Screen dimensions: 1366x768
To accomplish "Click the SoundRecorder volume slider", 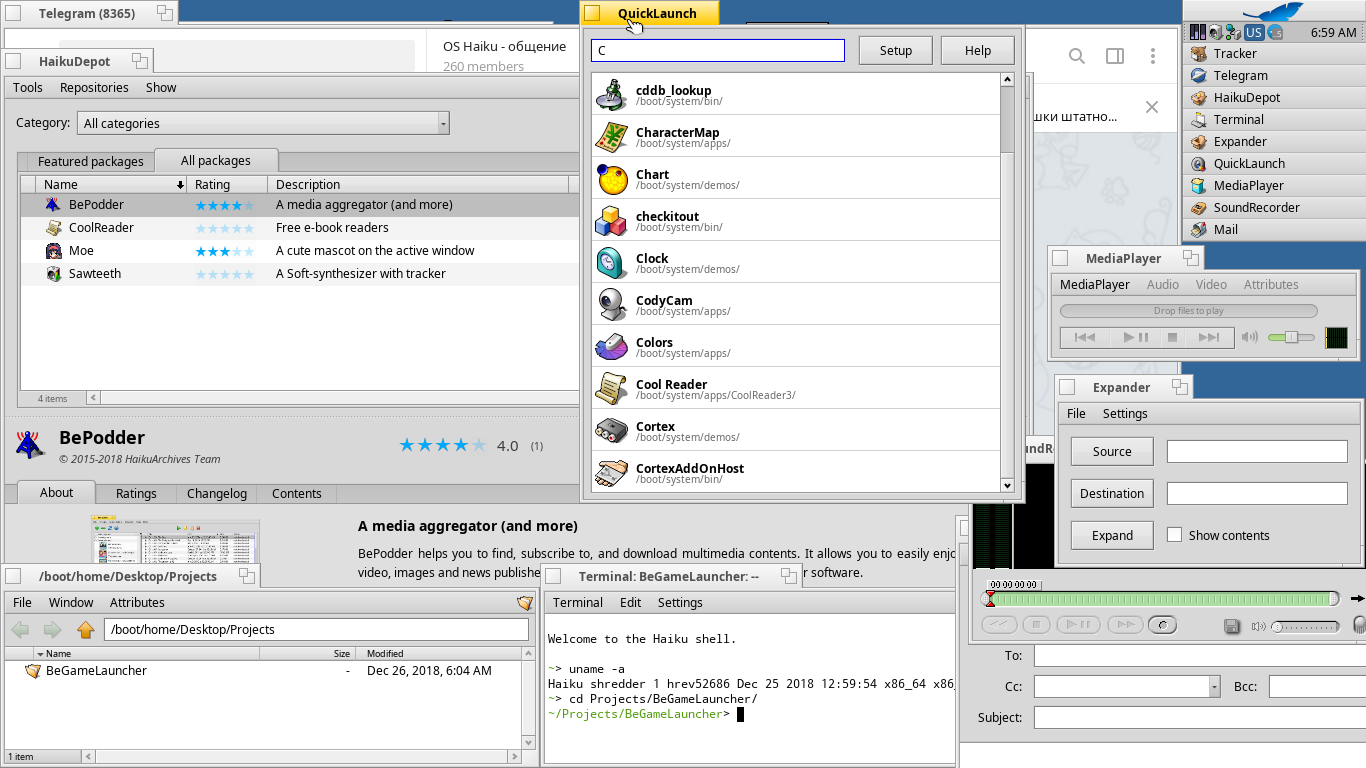I will pos(1305,627).
